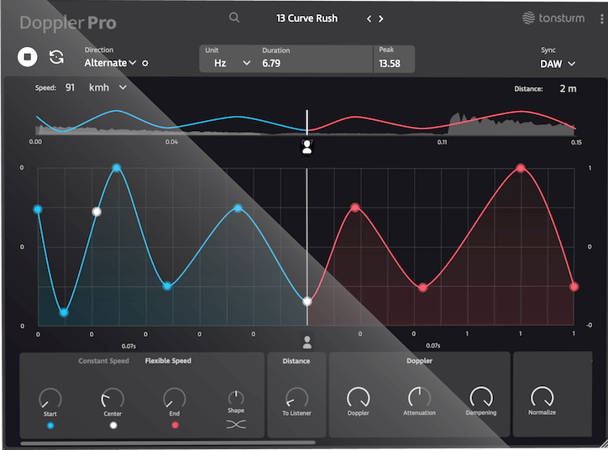608x450 pixels.
Task: Open the Unit Hz dropdown
Action: coord(228,63)
